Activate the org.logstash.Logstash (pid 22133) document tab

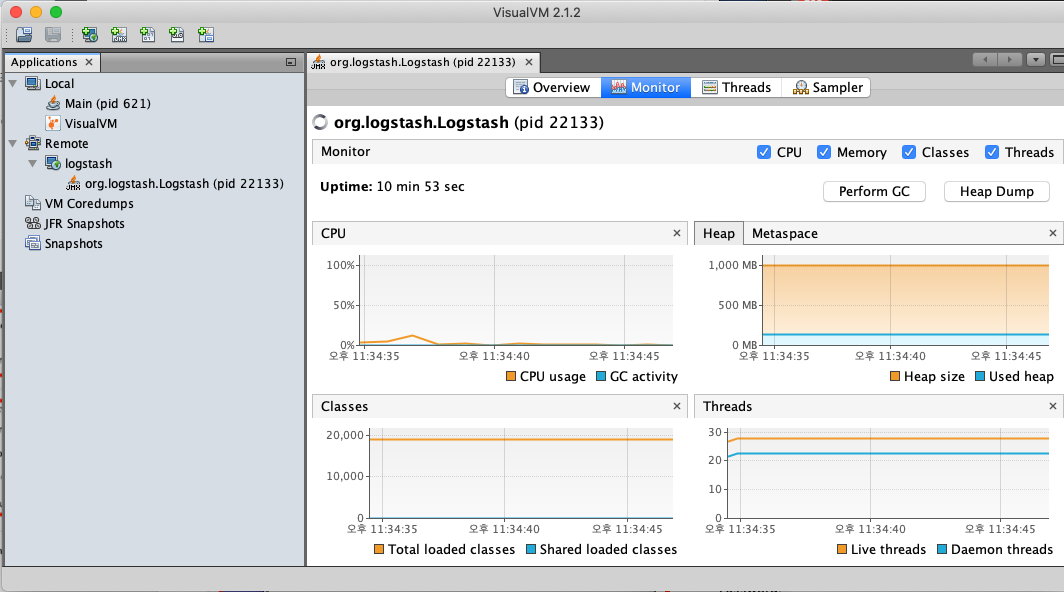coord(422,62)
